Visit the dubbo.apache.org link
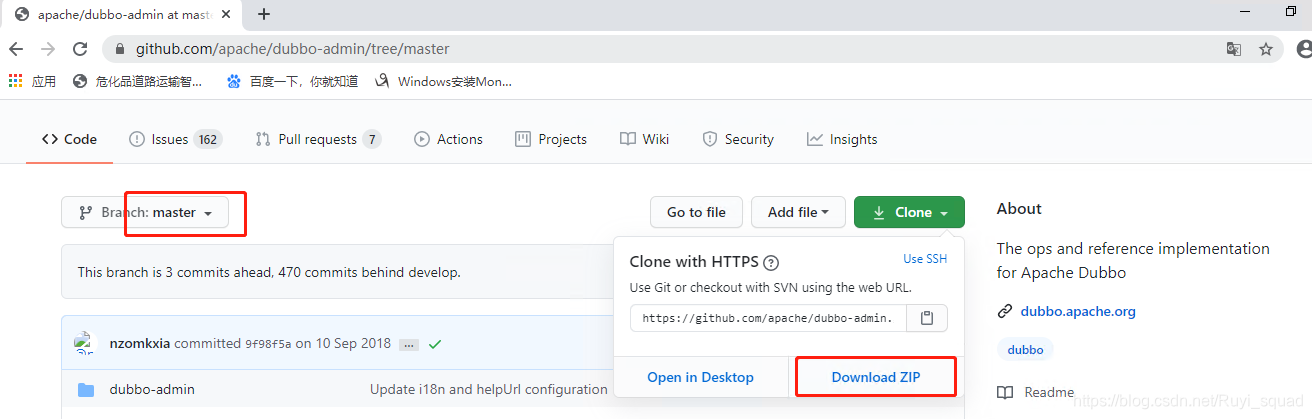This screenshot has width=1312, height=419. [x=1078, y=311]
